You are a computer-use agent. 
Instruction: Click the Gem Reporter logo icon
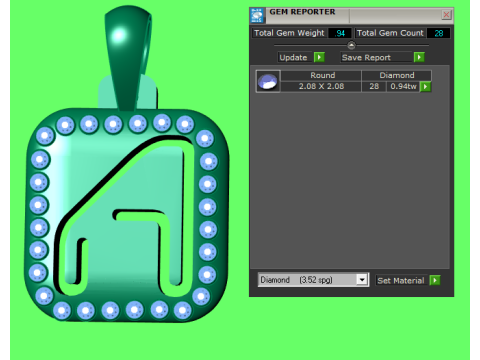[x=257, y=15]
